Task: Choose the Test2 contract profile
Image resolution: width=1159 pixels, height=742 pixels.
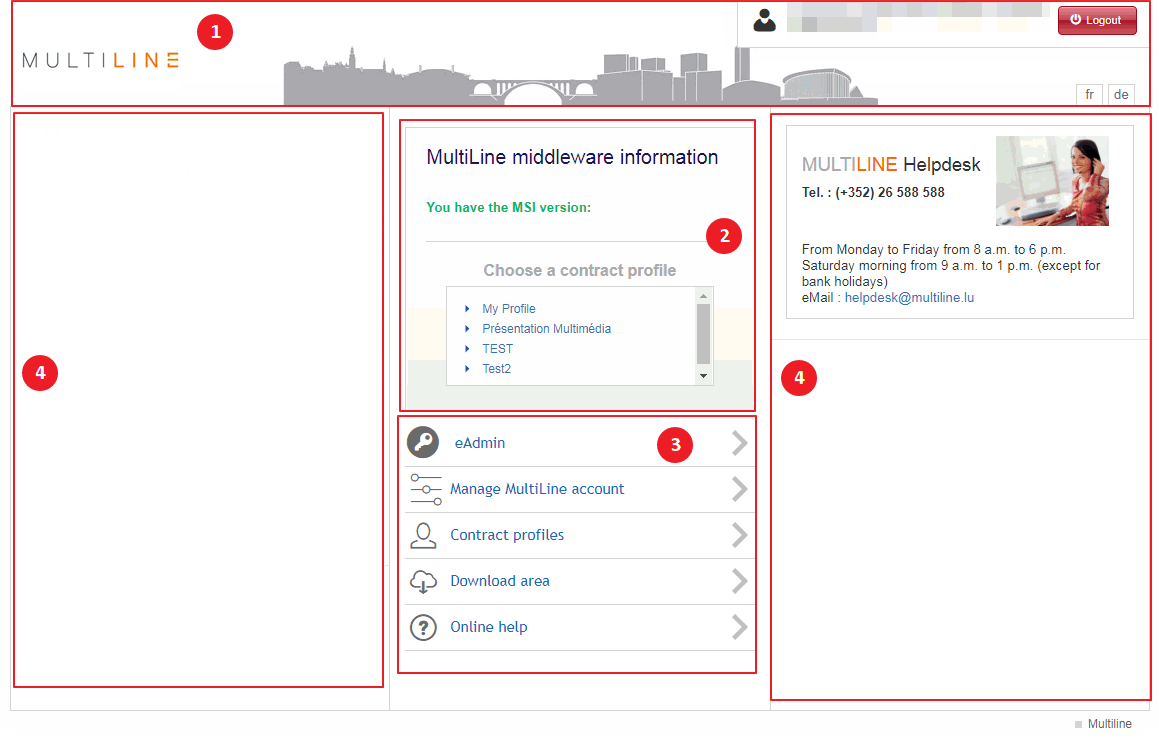Action: (496, 369)
